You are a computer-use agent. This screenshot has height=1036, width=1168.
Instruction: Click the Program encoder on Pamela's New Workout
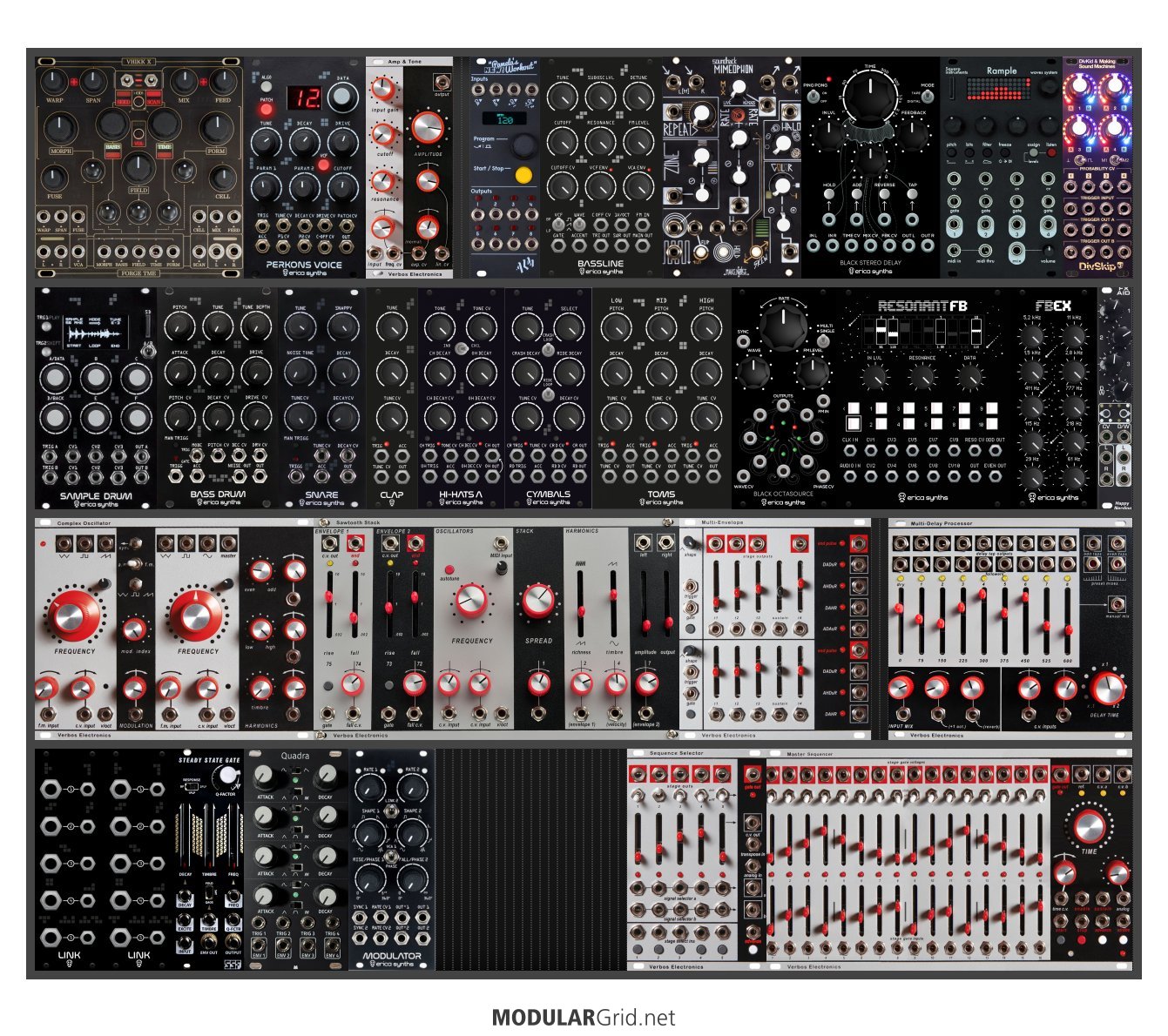(523, 145)
